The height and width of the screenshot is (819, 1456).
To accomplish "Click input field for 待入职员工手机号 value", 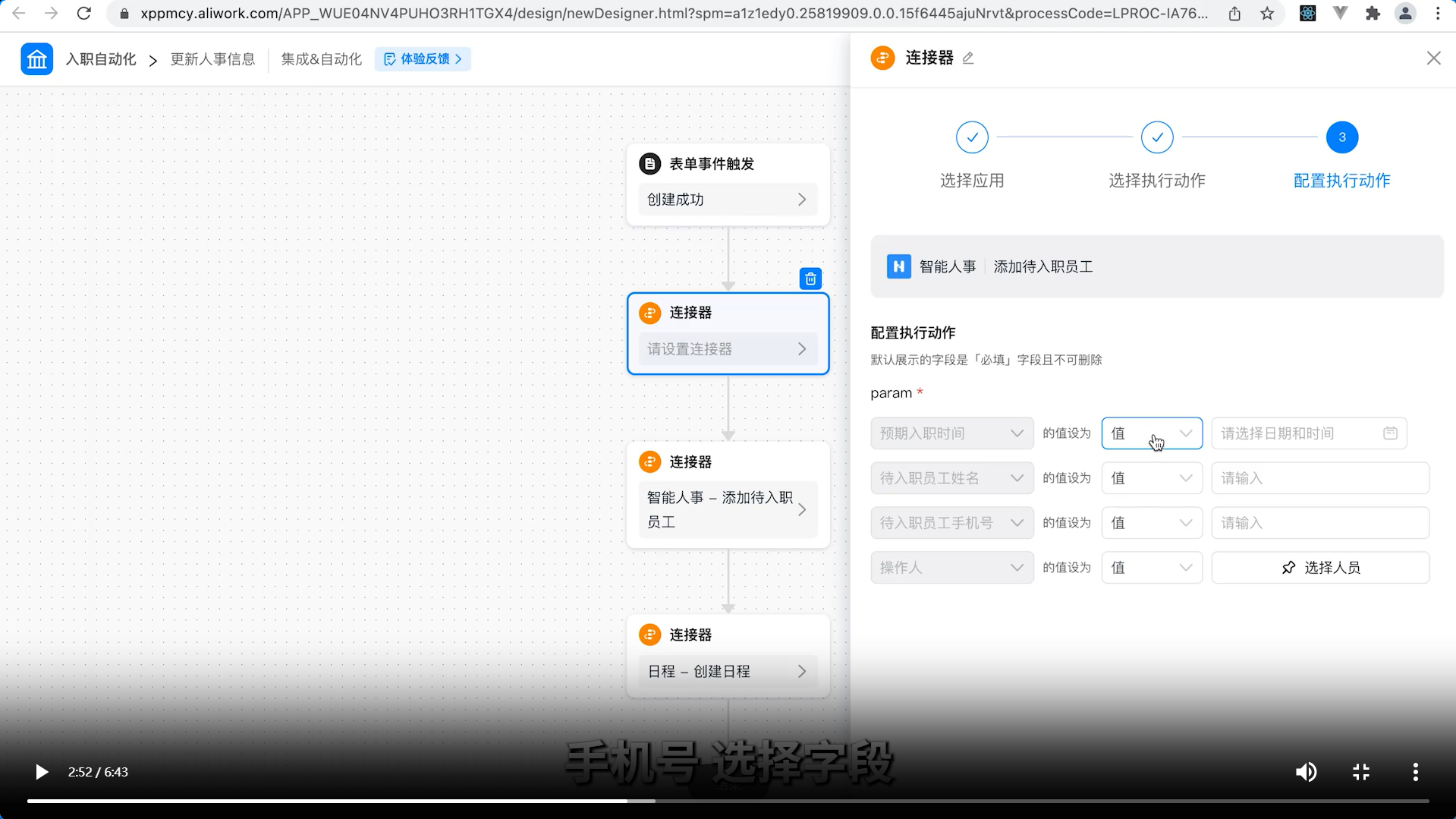I will coord(1320,523).
